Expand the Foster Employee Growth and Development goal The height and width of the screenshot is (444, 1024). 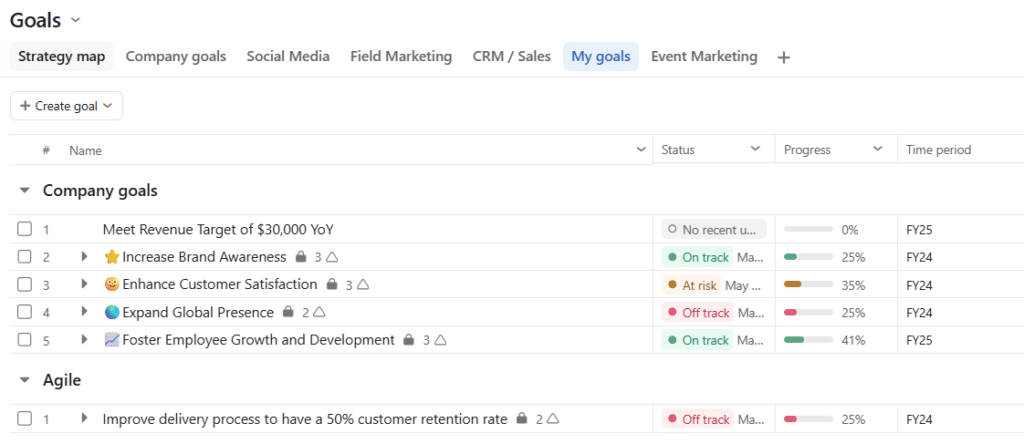pos(84,340)
